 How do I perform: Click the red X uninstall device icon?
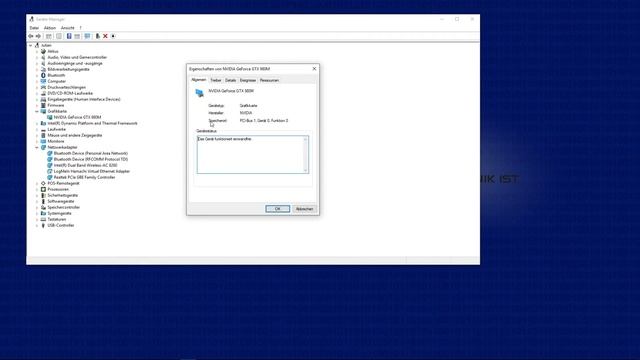[105, 36]
